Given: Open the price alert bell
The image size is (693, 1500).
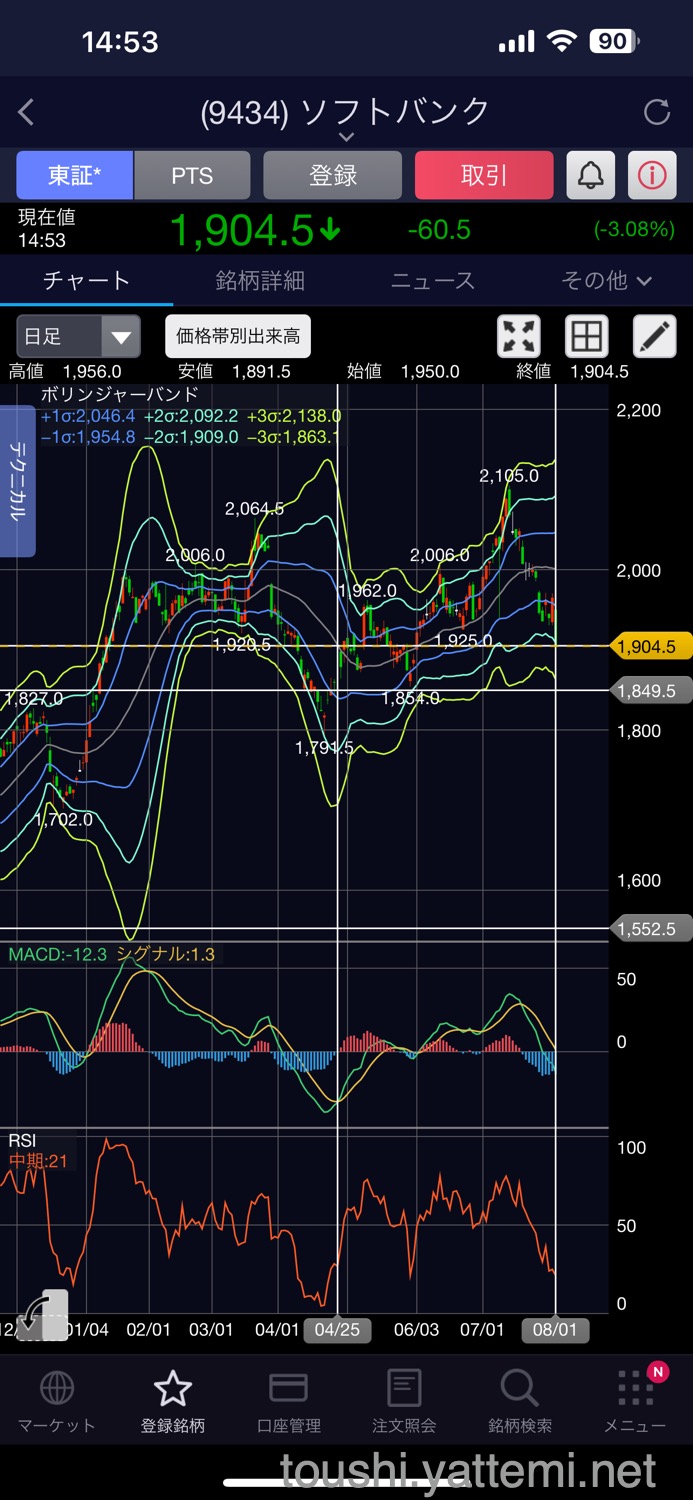Looking at the screenshot, I should tap(591, 176).
